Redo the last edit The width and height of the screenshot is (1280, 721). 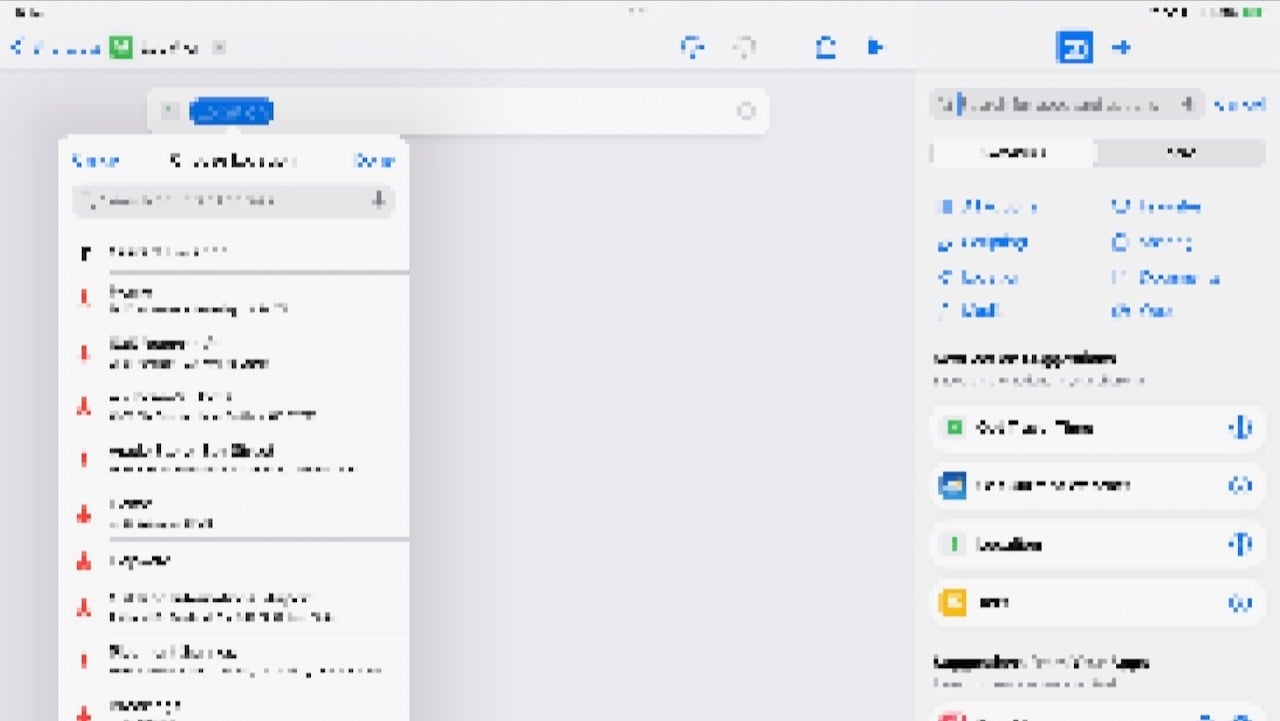tap(744, 47)
